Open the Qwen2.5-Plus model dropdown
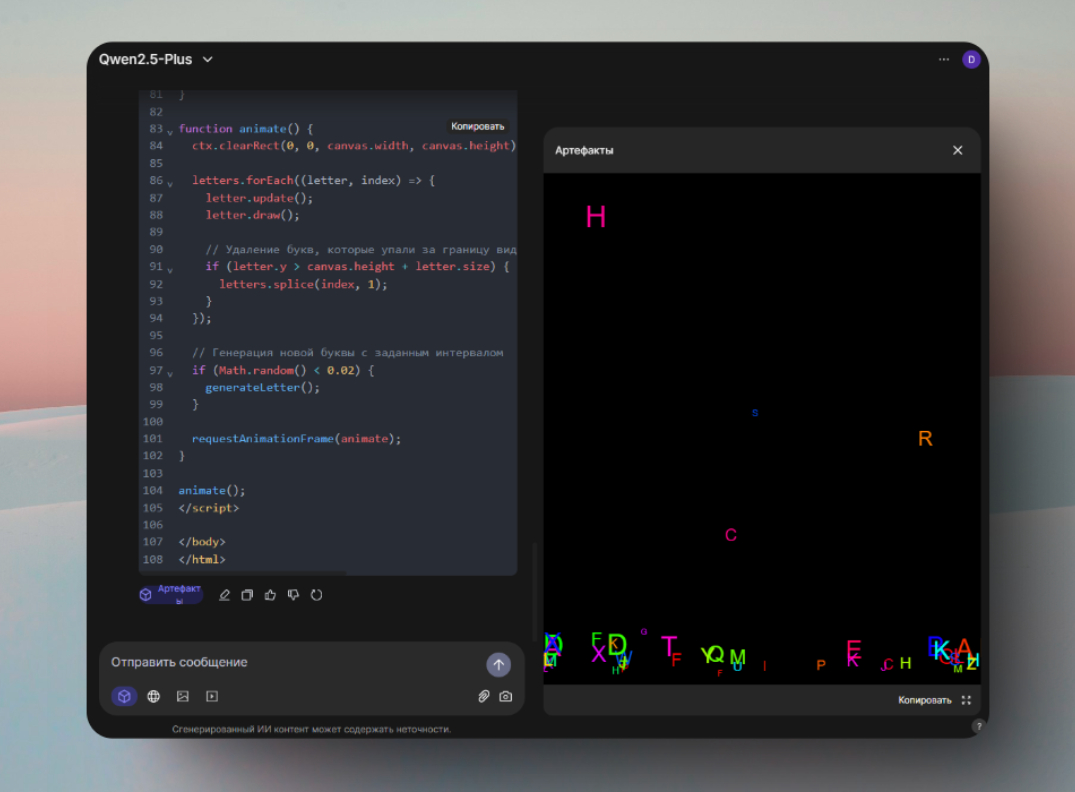The width and height of the screenshot is (1075, 792). coord(156,59)
